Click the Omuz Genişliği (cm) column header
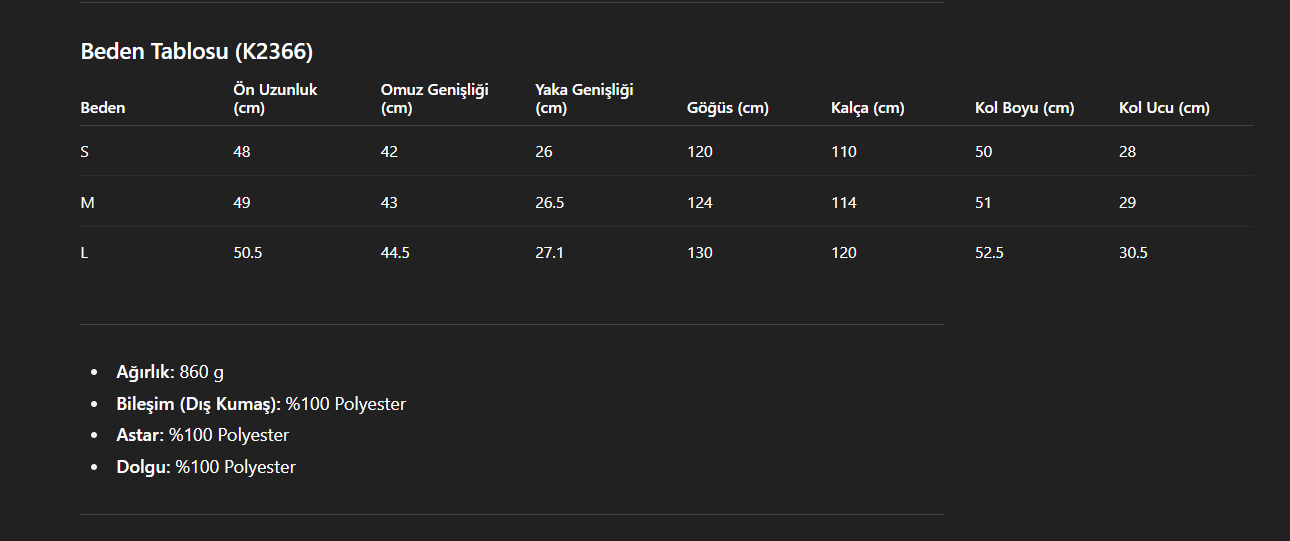Screen dimensions: 1290x541 pyautogui.click(x=434, y=99)
